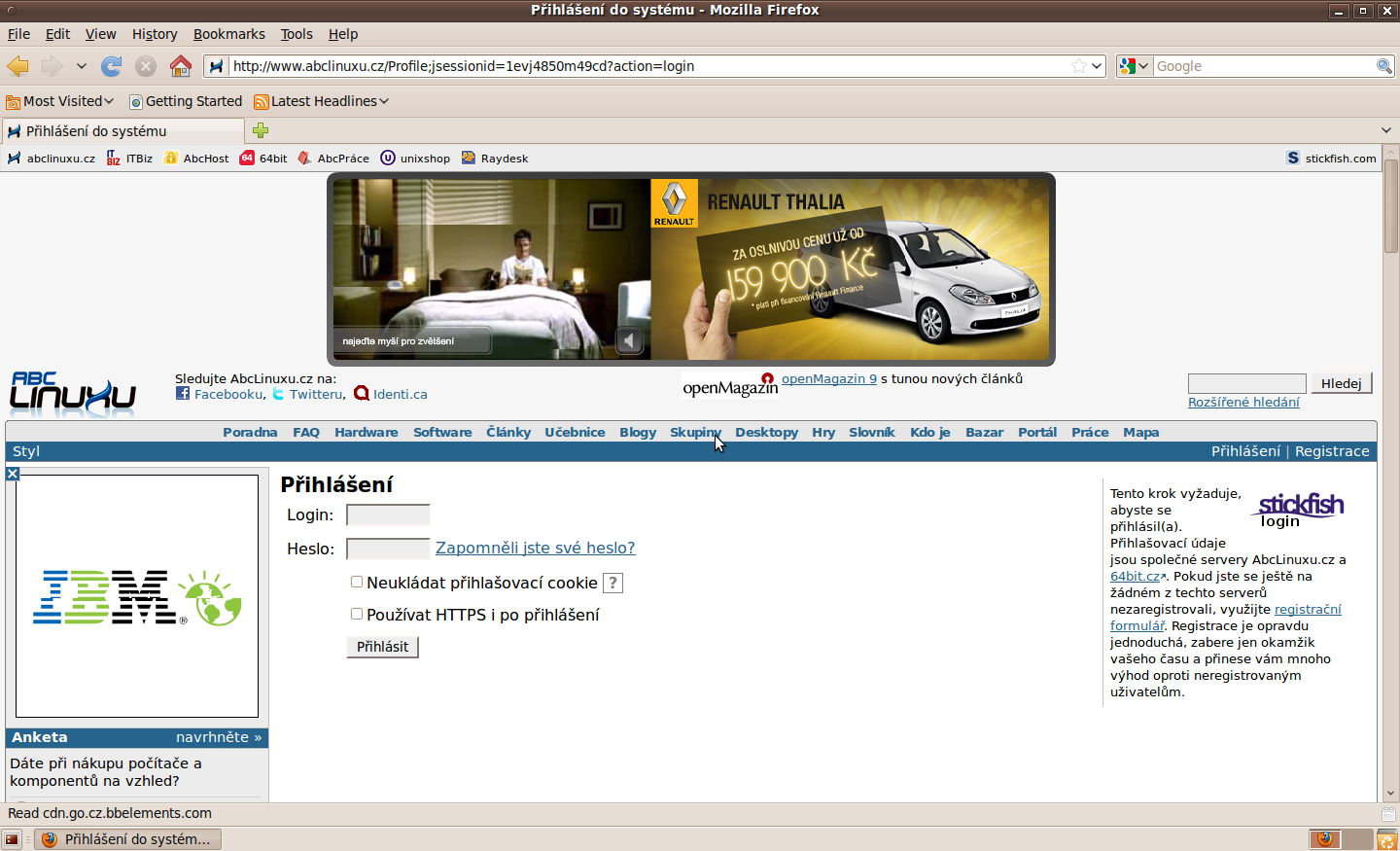Open the search engine selector dropdown
1400x851 pixels.
1134,66
